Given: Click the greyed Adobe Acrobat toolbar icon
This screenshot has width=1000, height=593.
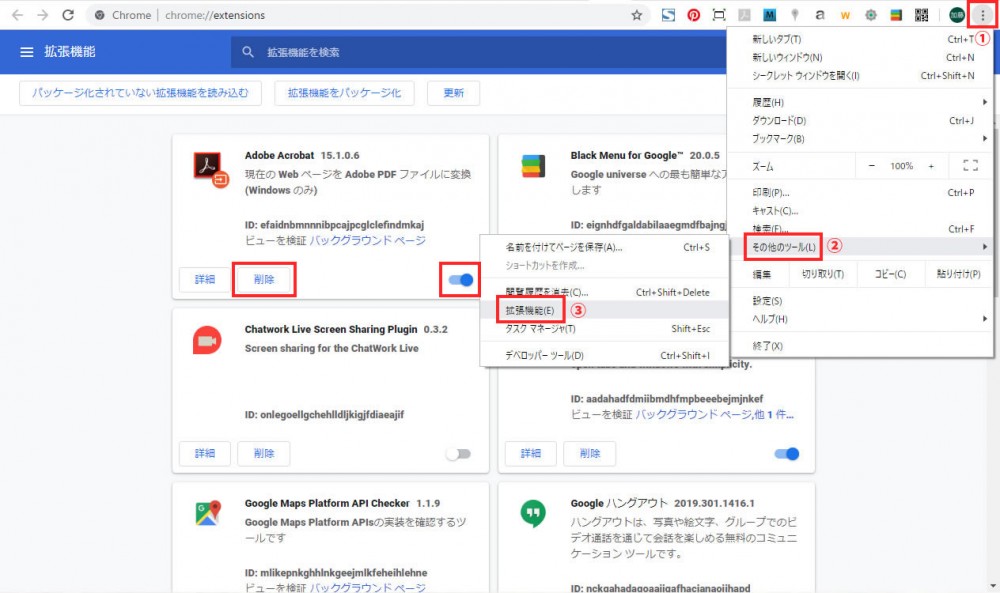Looking at the screenshot, I should click(x=744, y=15).
